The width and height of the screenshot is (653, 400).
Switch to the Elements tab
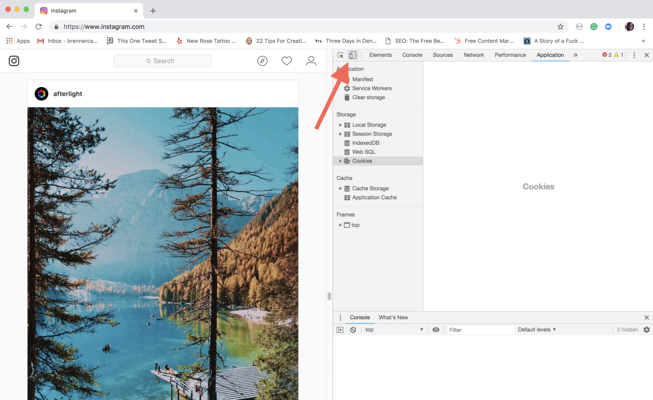coord(380,55)
